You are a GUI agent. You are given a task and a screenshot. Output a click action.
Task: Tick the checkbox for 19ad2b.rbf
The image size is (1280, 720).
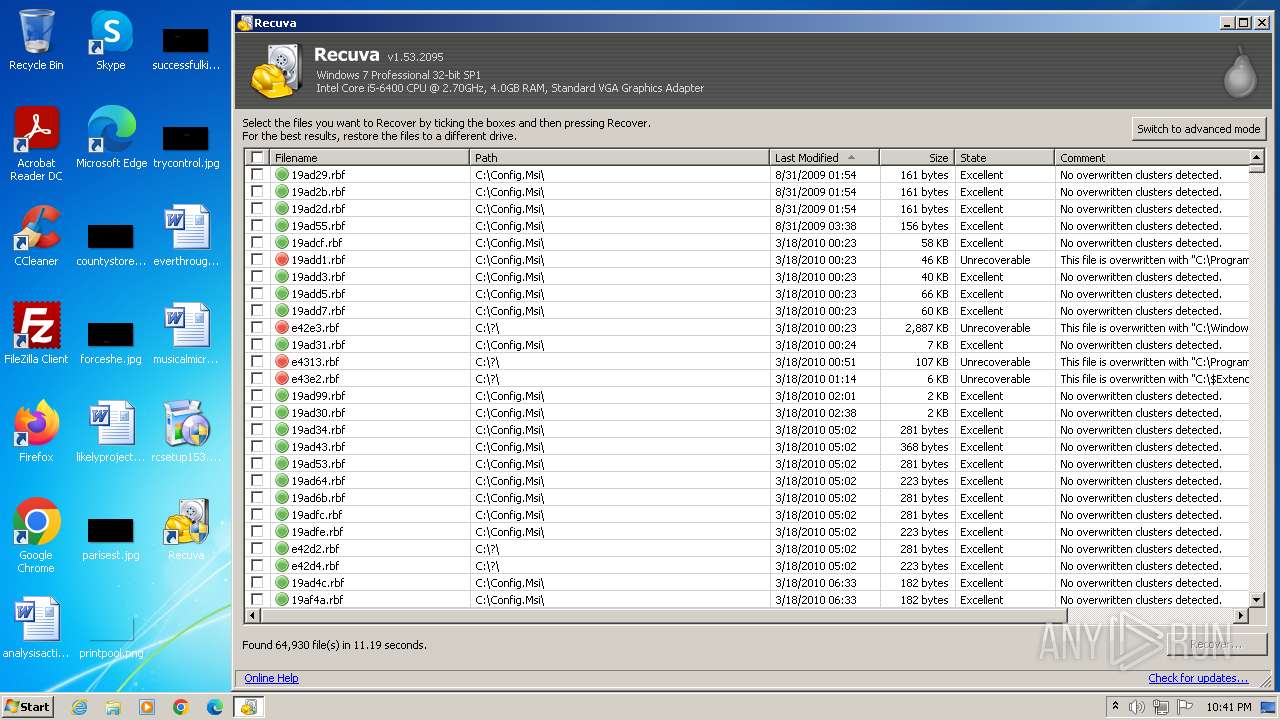click(x=257, y=191)
